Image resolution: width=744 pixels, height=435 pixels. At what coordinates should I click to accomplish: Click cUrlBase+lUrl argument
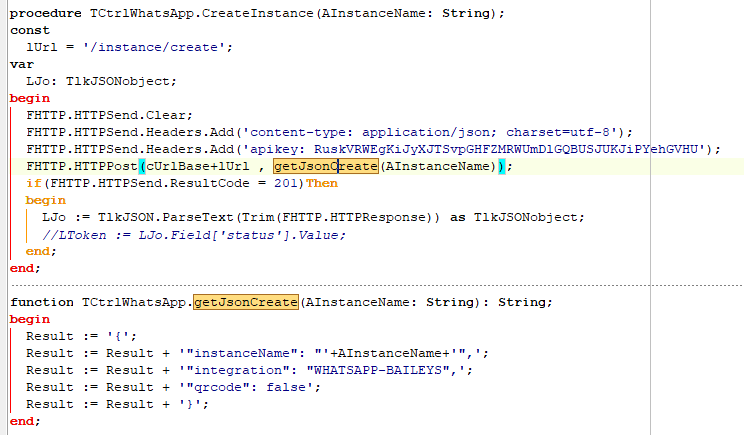pyautogui.click(x=197, y=167)
